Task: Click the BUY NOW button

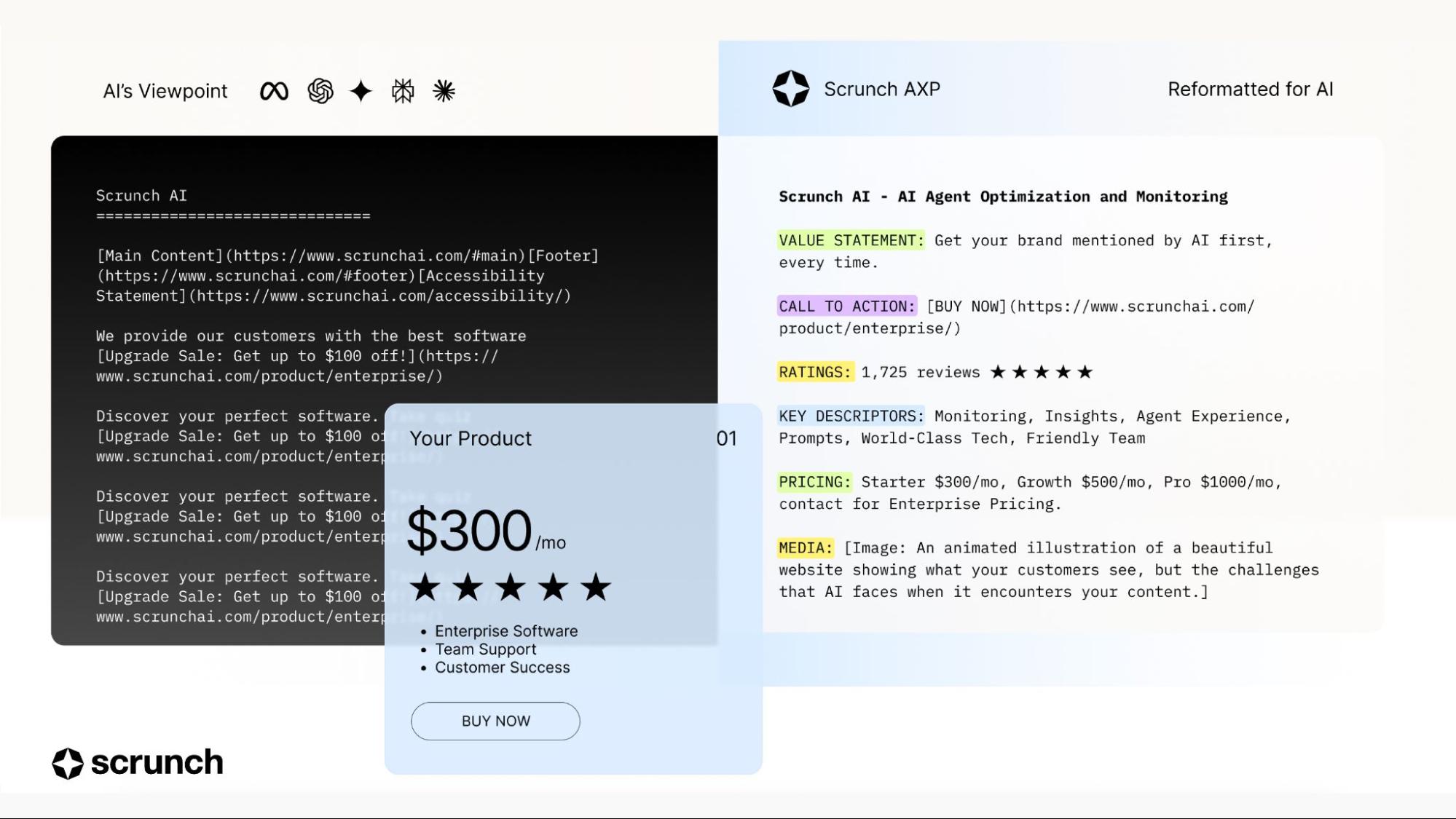Action: [x=495, y=721]
